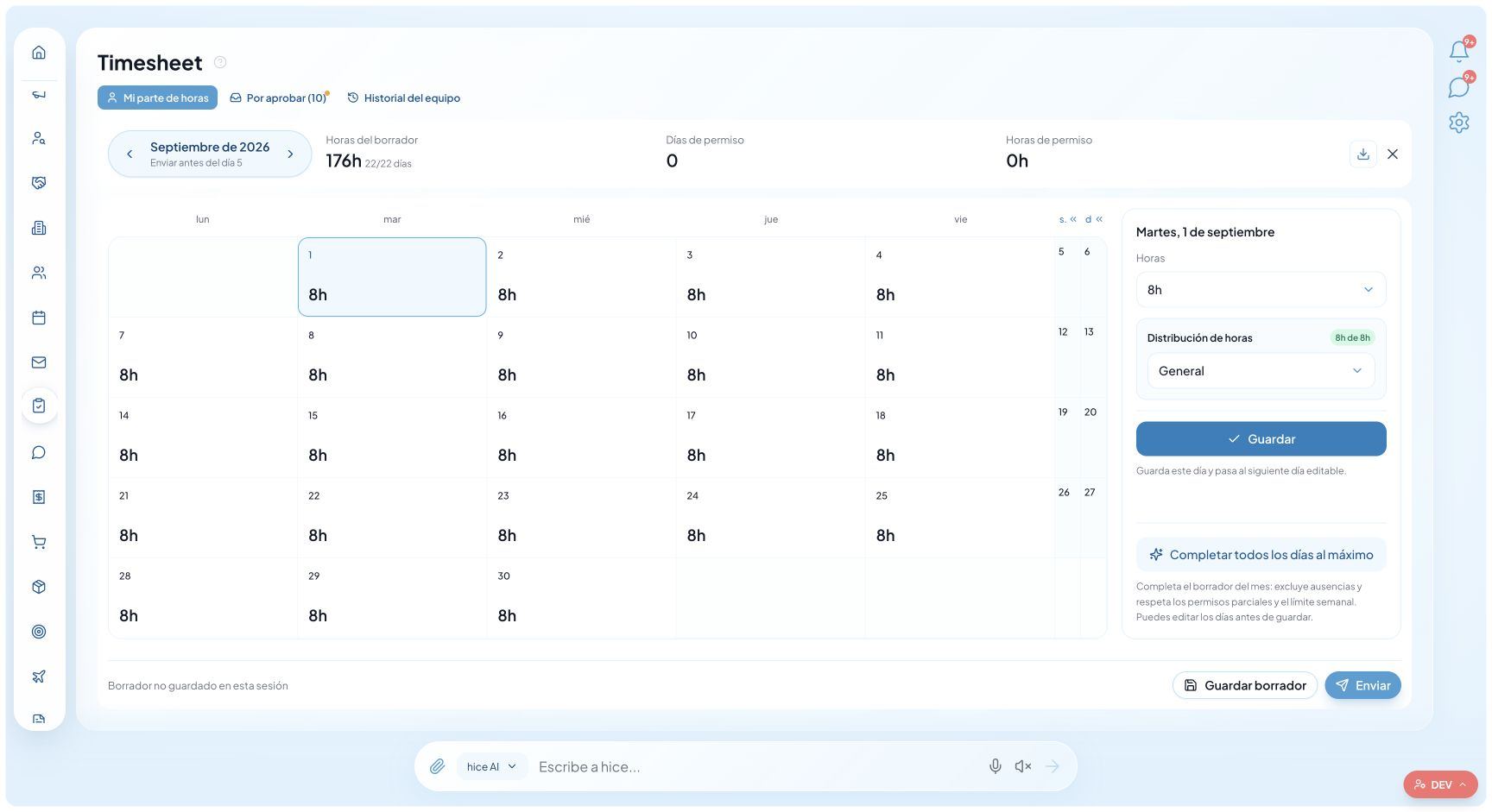Image resolution: width=1492 pixels, height=812 pixels.
Task: Open the building icon in sidebar
Action: (x=39, y=228)
